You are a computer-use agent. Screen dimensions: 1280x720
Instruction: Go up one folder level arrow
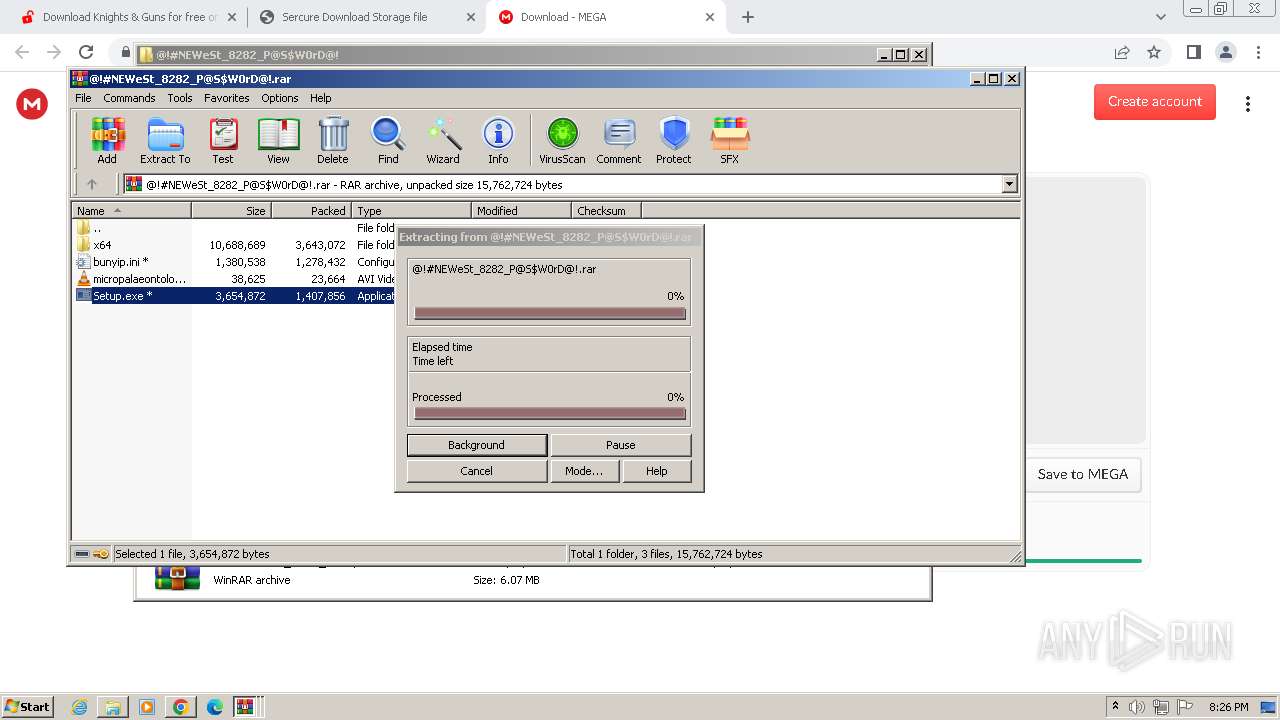point(92,184)
